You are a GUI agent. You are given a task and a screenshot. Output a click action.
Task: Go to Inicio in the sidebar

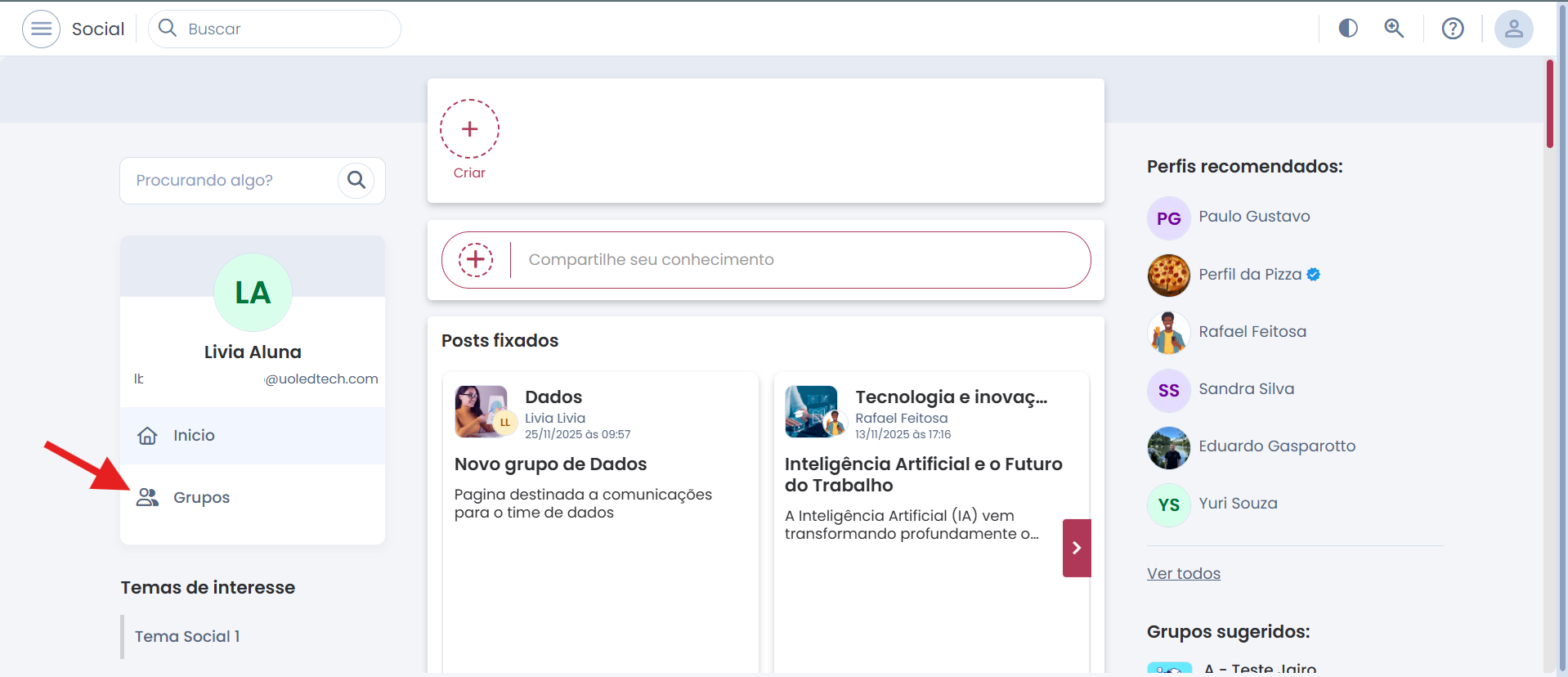194,436
